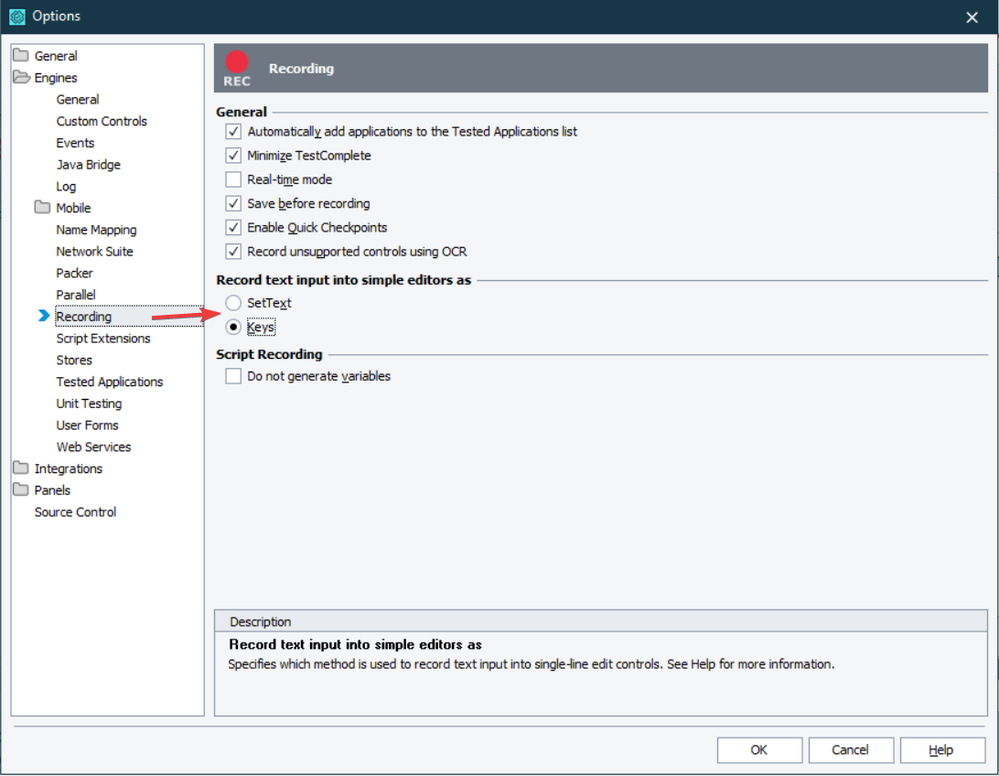
Task: Select Stores in the options tree
Action: click(x=74, y=360)
